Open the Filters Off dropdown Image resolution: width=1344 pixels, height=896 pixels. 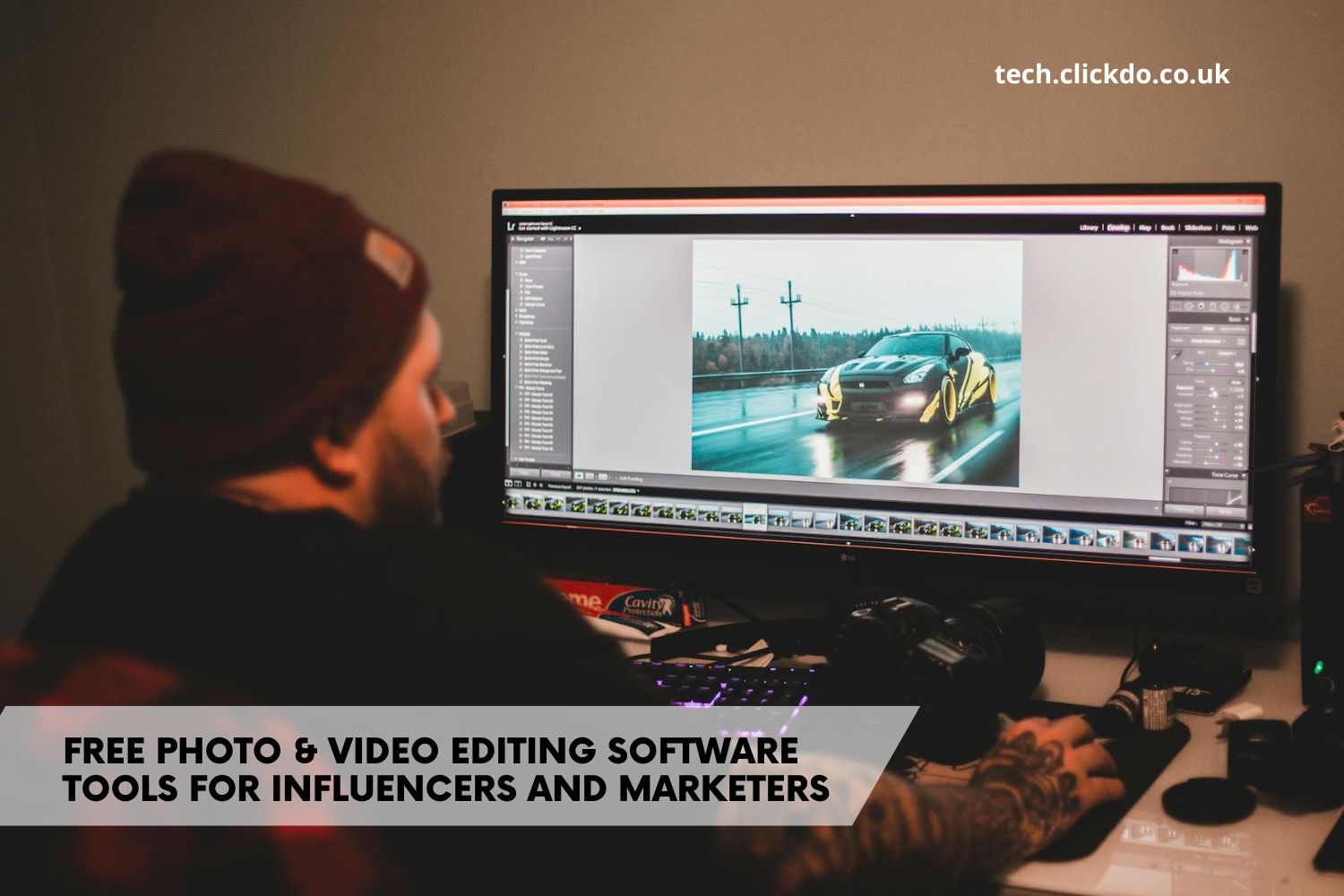1224,525
